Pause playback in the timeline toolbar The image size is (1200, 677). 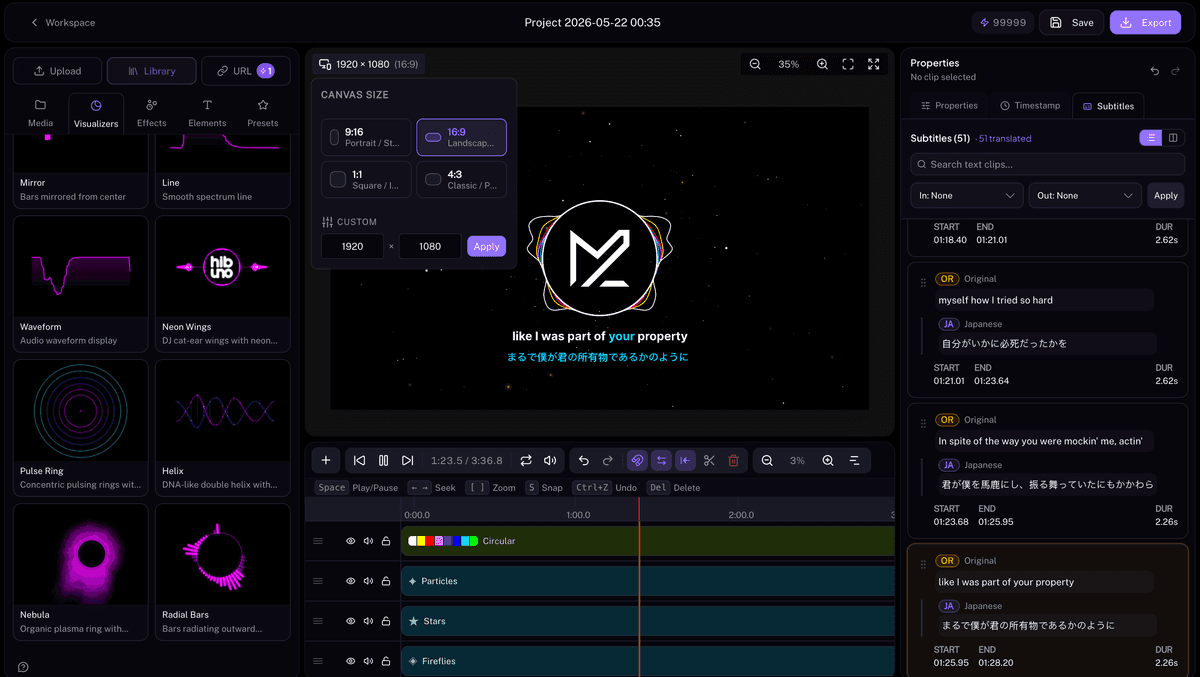pyautogui.click(x=384, y=460)
